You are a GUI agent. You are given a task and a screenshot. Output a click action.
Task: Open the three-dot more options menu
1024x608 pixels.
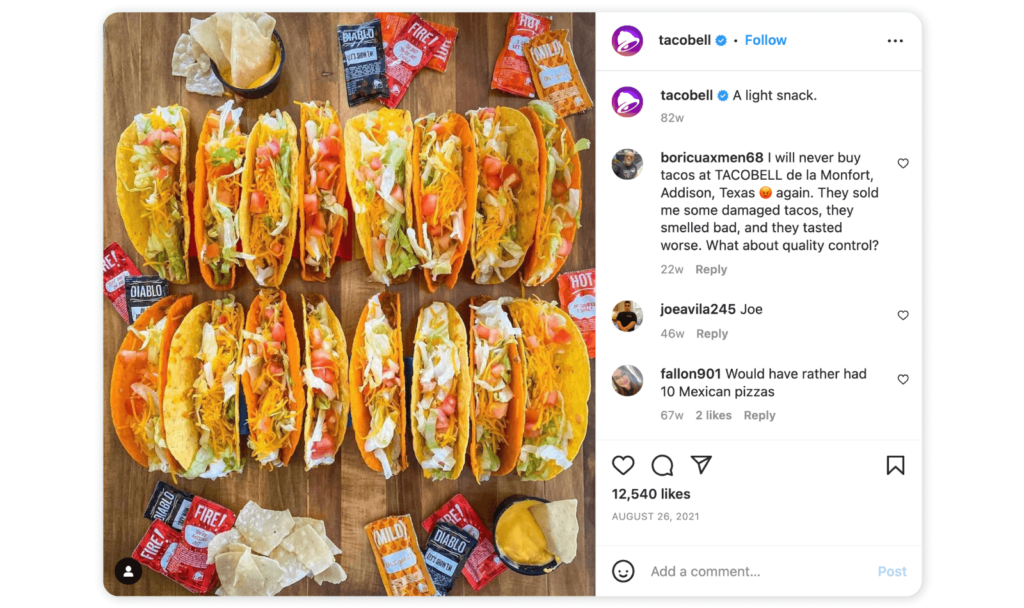(895, 40)
